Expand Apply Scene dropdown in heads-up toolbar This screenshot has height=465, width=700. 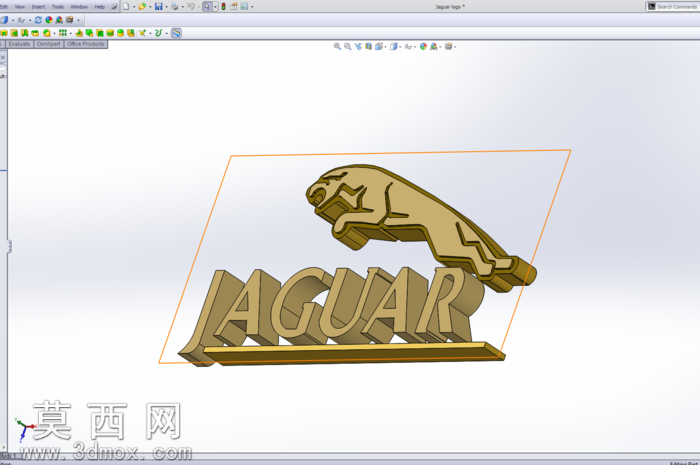(x=440, y=47)
